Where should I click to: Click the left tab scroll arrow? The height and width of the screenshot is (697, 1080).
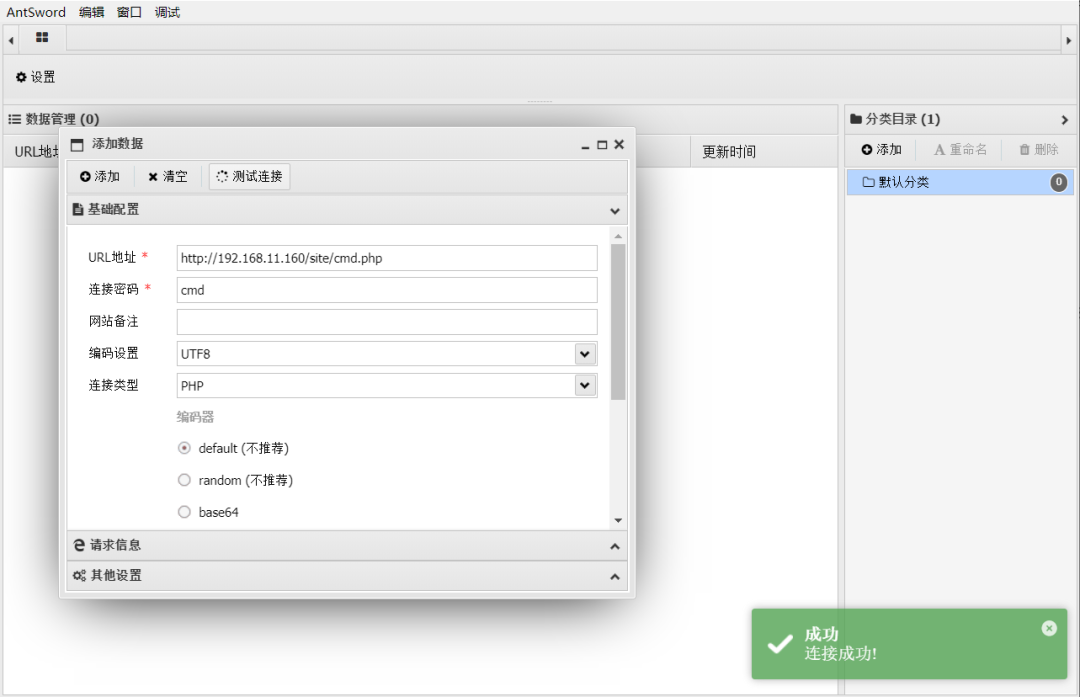(x=10, y=41)
